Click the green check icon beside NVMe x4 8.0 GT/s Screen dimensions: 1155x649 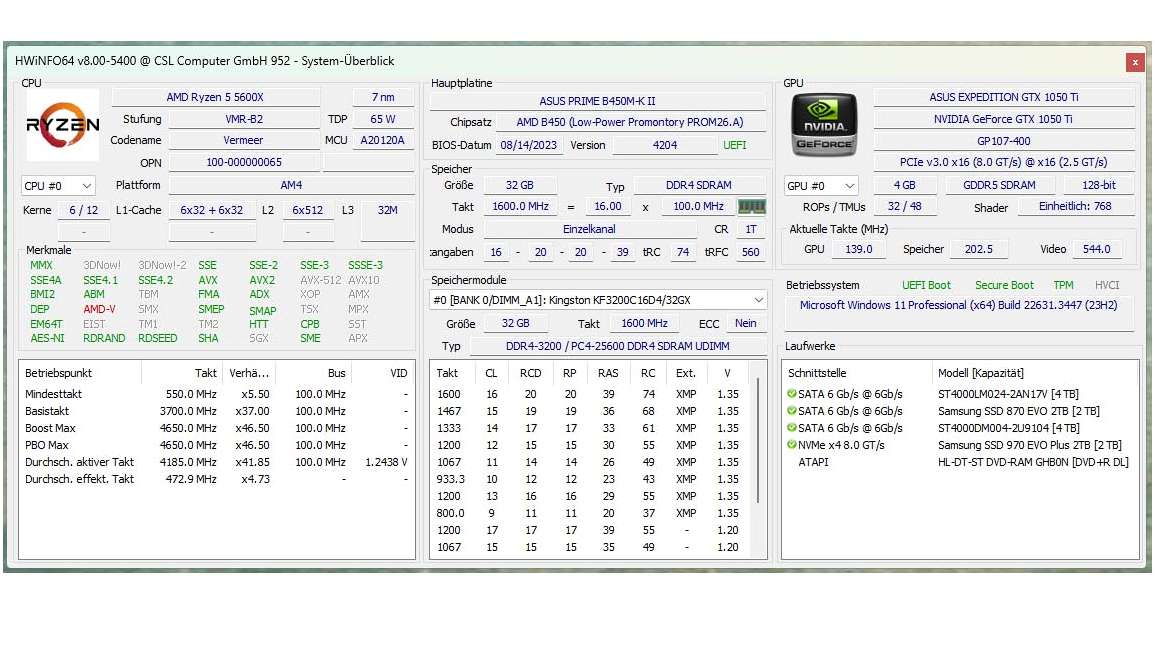tap(791, 445)
